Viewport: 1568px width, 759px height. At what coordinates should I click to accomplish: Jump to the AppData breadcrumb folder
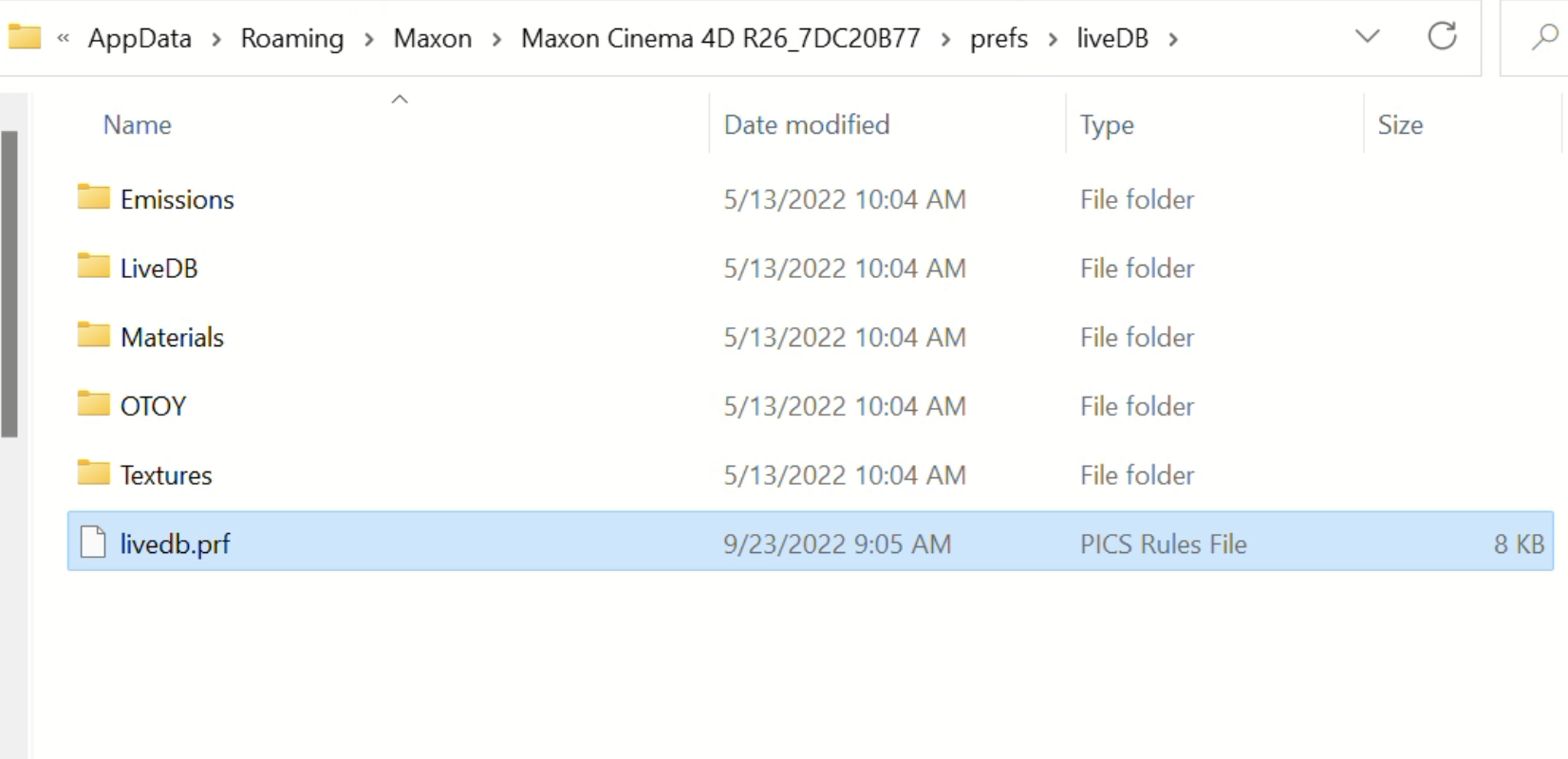coord(140,39)
